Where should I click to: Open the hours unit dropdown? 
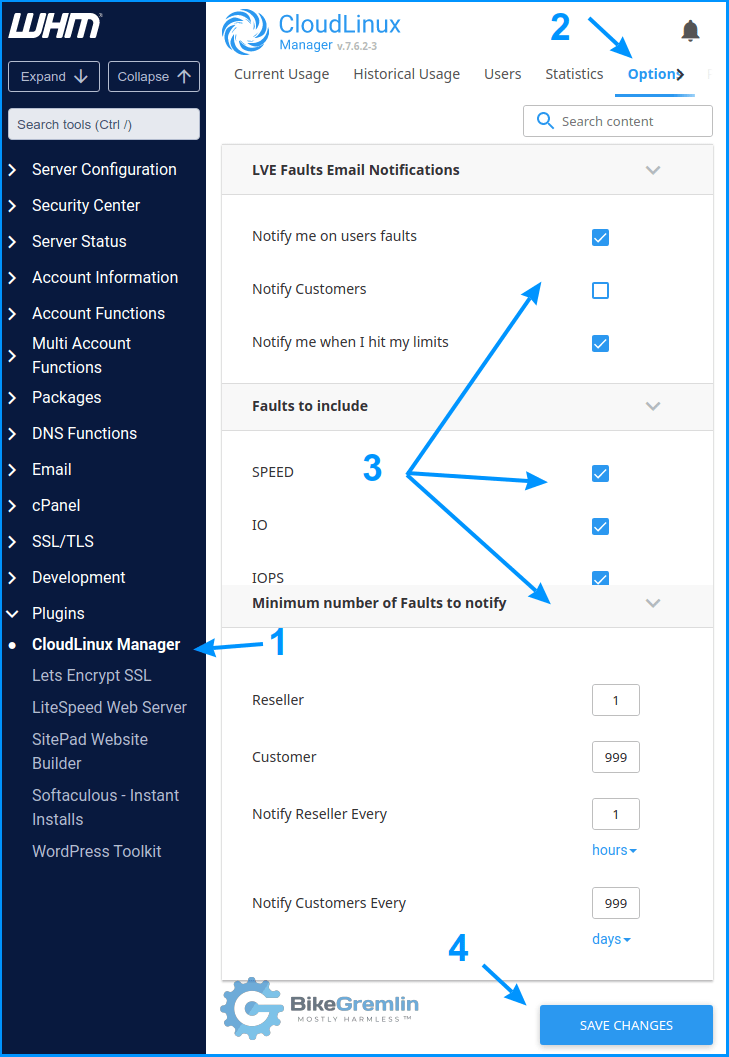tap(614, 850)
